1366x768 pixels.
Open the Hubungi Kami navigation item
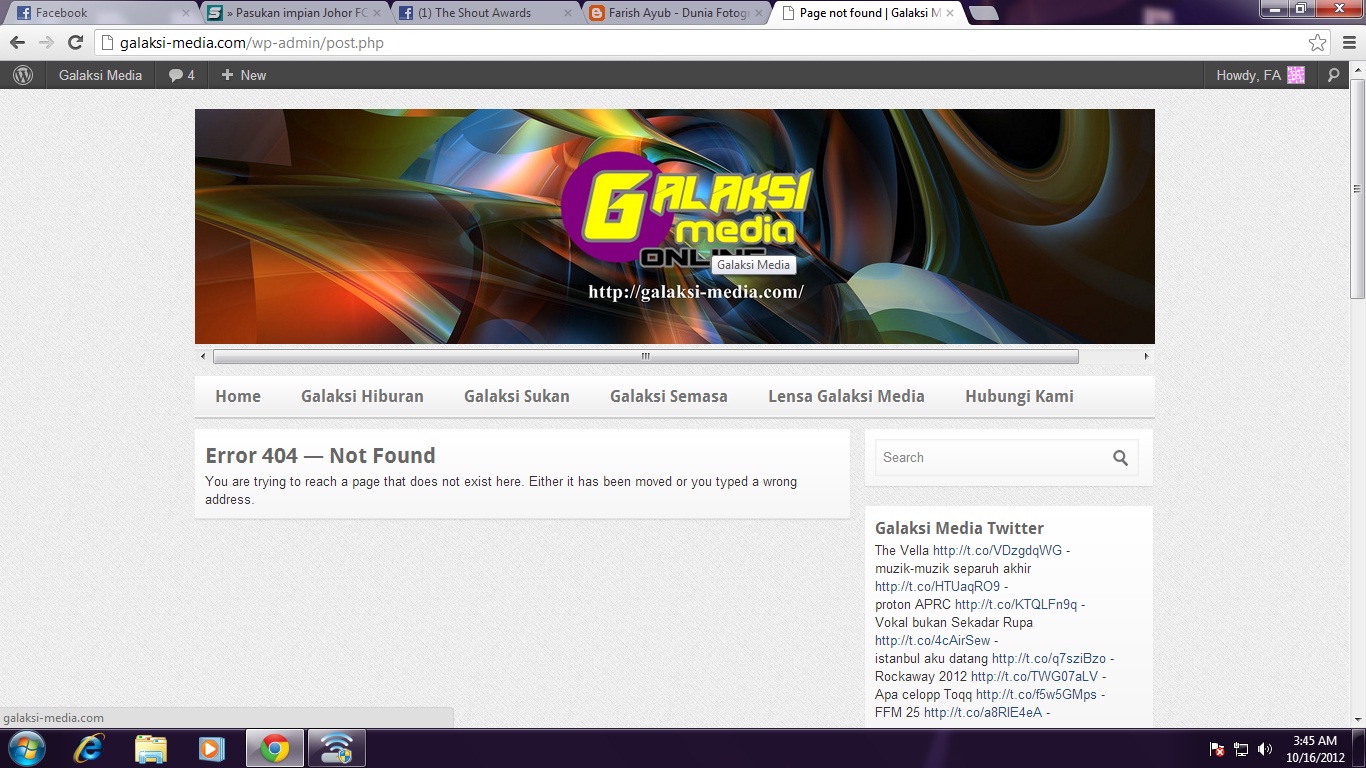tap(1019, 396)
